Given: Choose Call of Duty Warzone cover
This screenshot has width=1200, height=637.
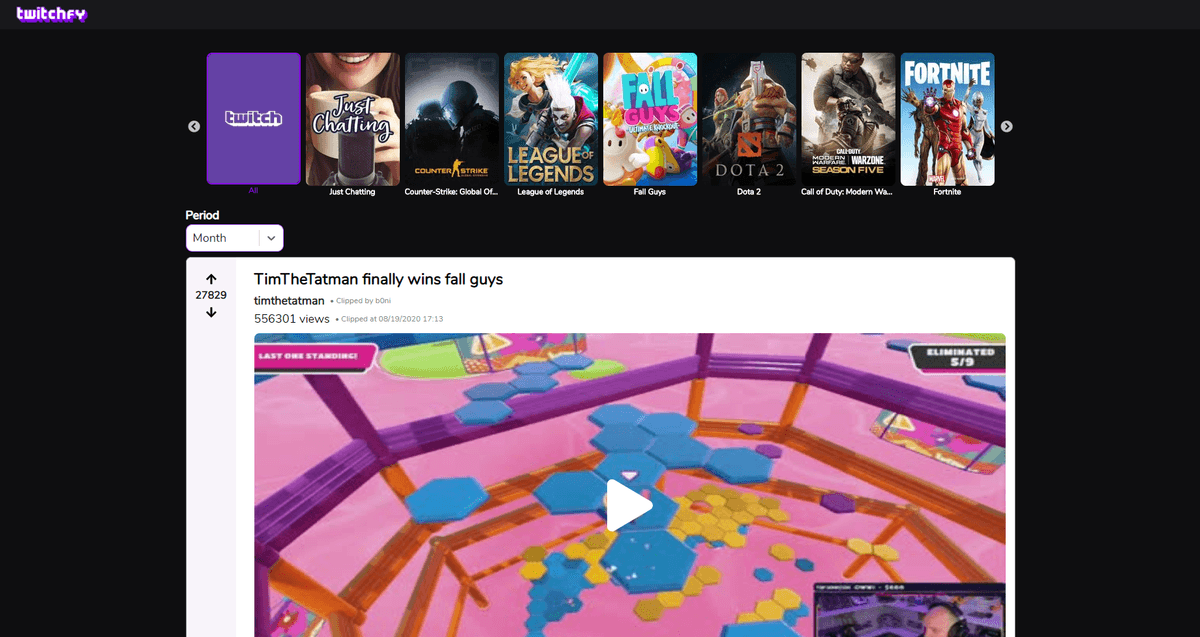Looking at the screenshot, I should (x=848, y=119).
